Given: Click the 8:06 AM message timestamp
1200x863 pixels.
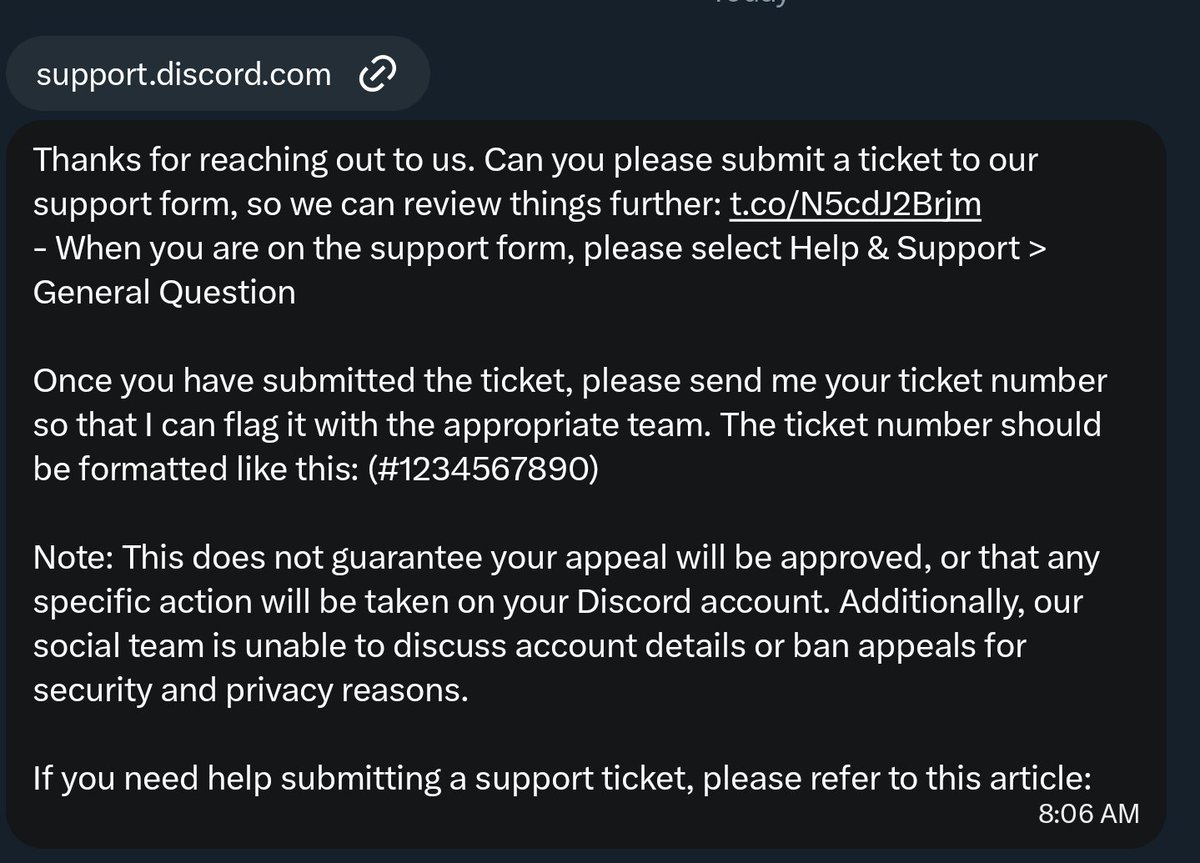Looking at the screenshot, I should [1088, 813].
